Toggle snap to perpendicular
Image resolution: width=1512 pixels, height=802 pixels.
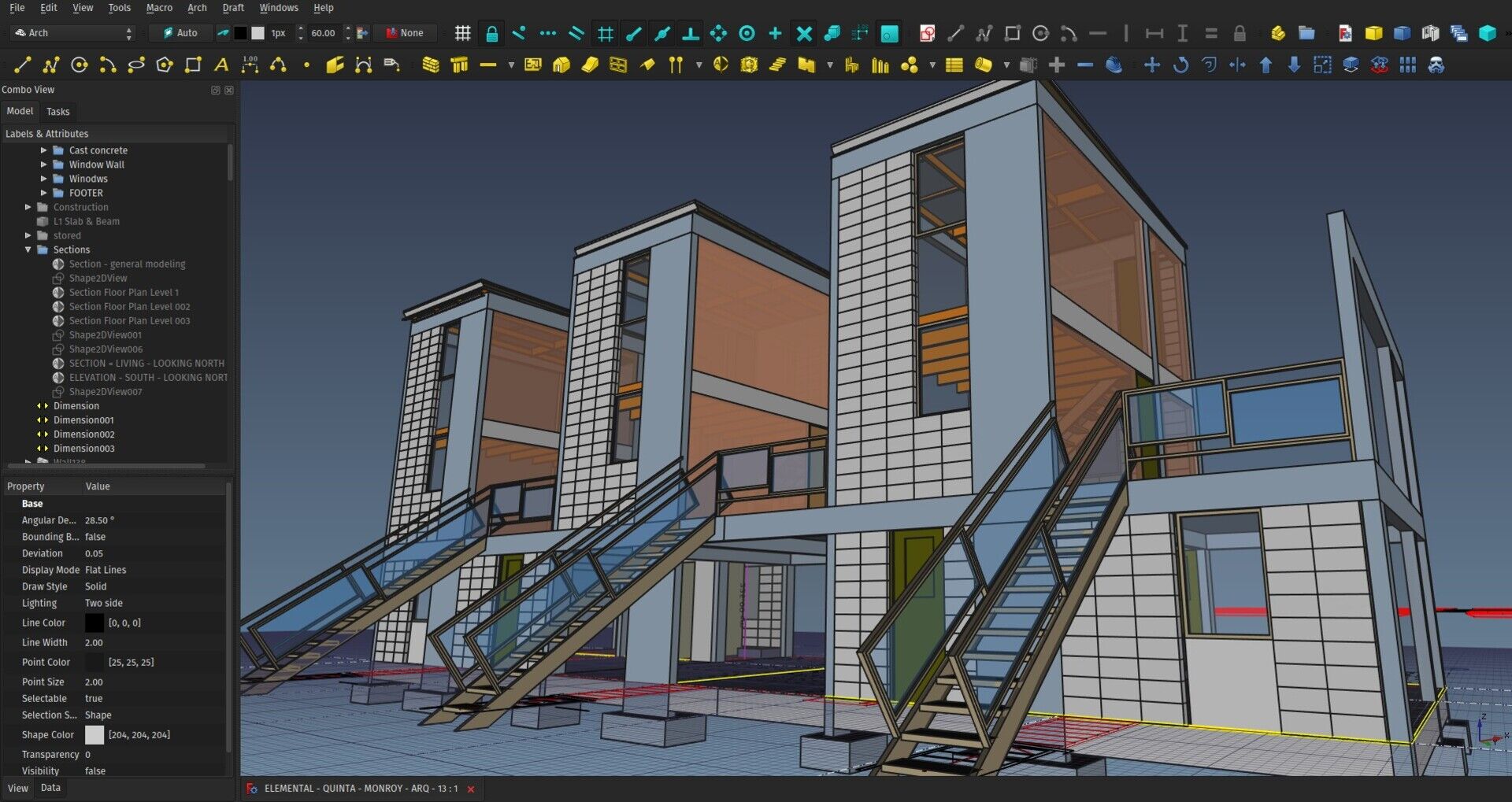point(690,33)
